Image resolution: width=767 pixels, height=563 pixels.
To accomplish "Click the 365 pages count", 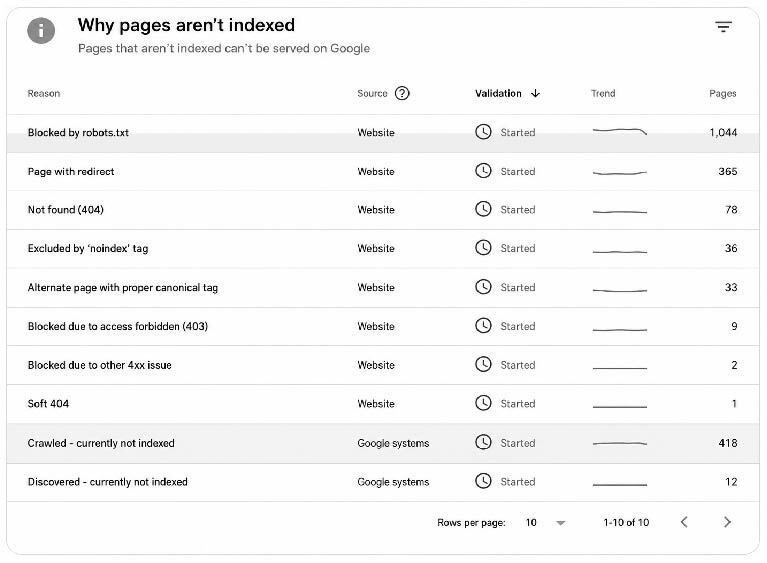I will 727,172.
